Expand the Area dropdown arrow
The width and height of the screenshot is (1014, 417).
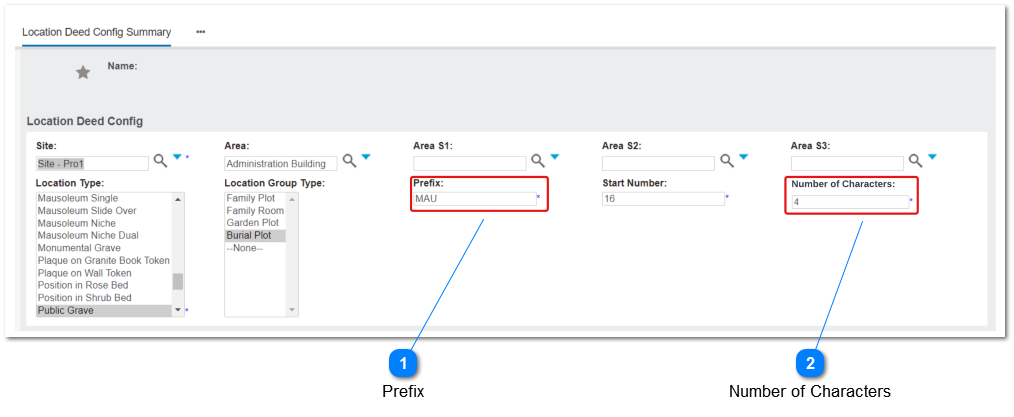[x=366, y=157]
